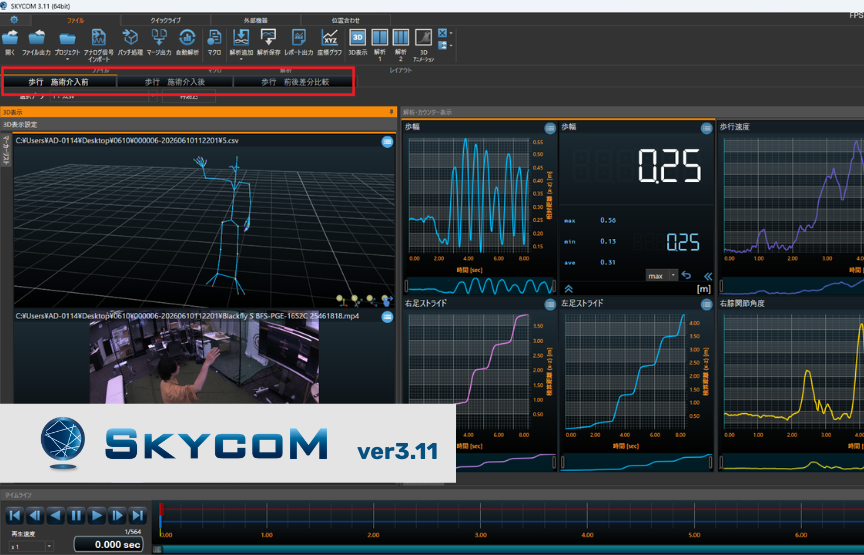Open the settings gear menu
This screenshot has width=864, height=555.
[14, 20]
